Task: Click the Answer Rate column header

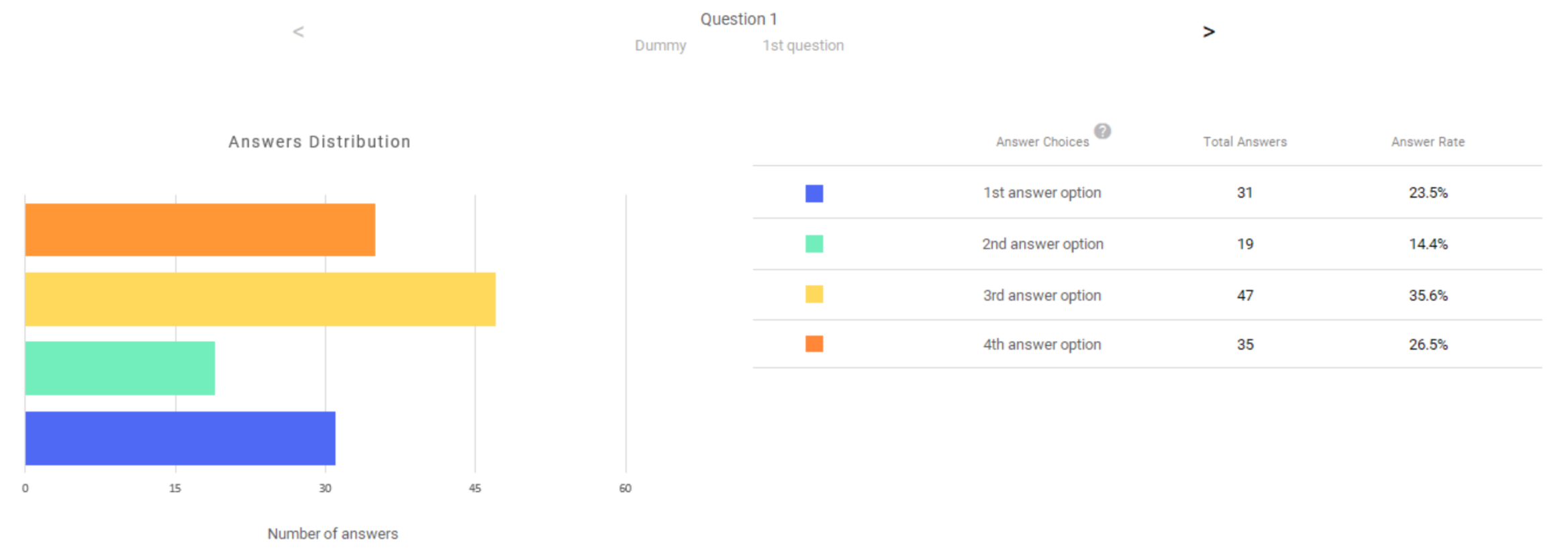Action: click(1428, 142)
